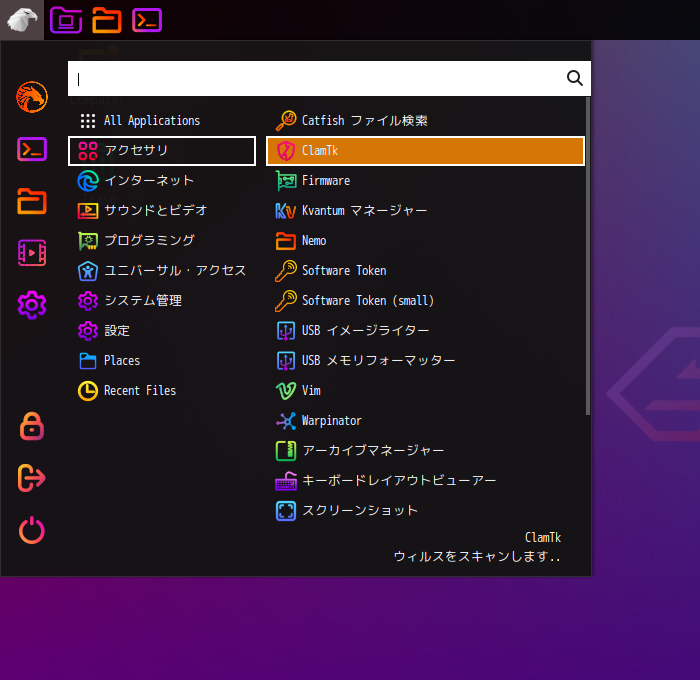Viewport: 700px width, 680px height.
Task: Select the インターネット category
Action: (x=162, y=181)
